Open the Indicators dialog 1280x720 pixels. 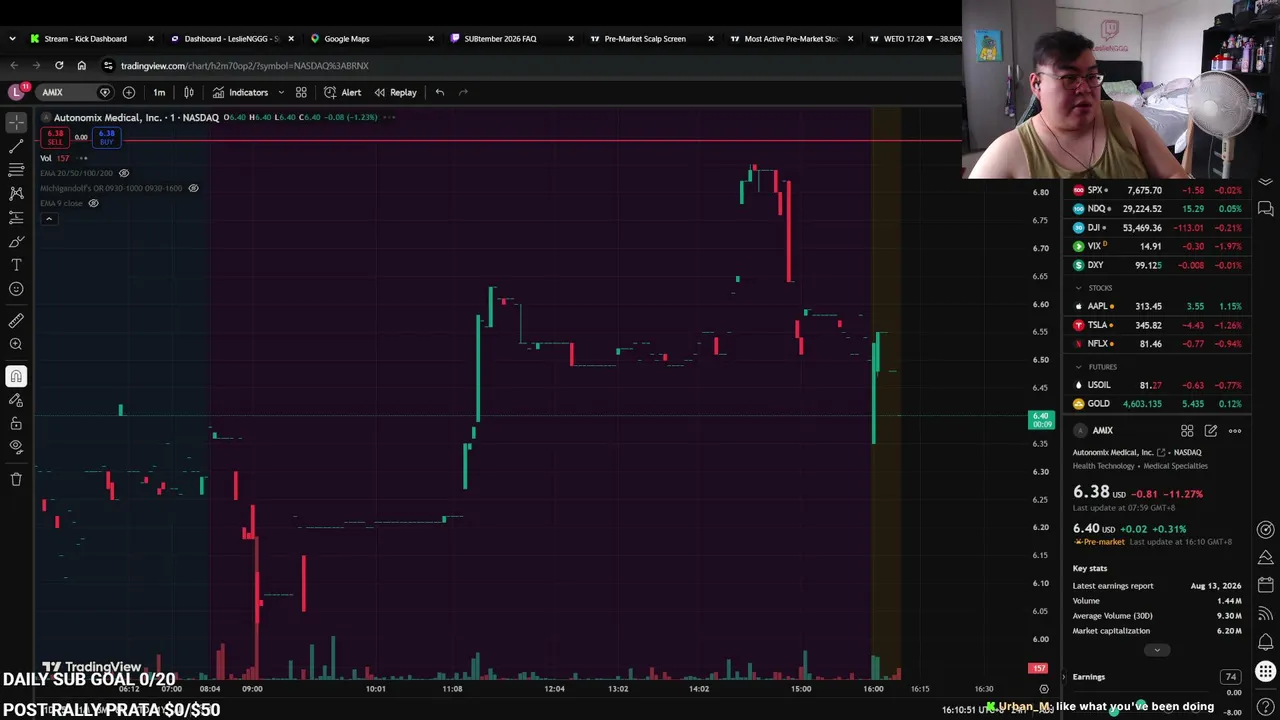pos(240,92)
